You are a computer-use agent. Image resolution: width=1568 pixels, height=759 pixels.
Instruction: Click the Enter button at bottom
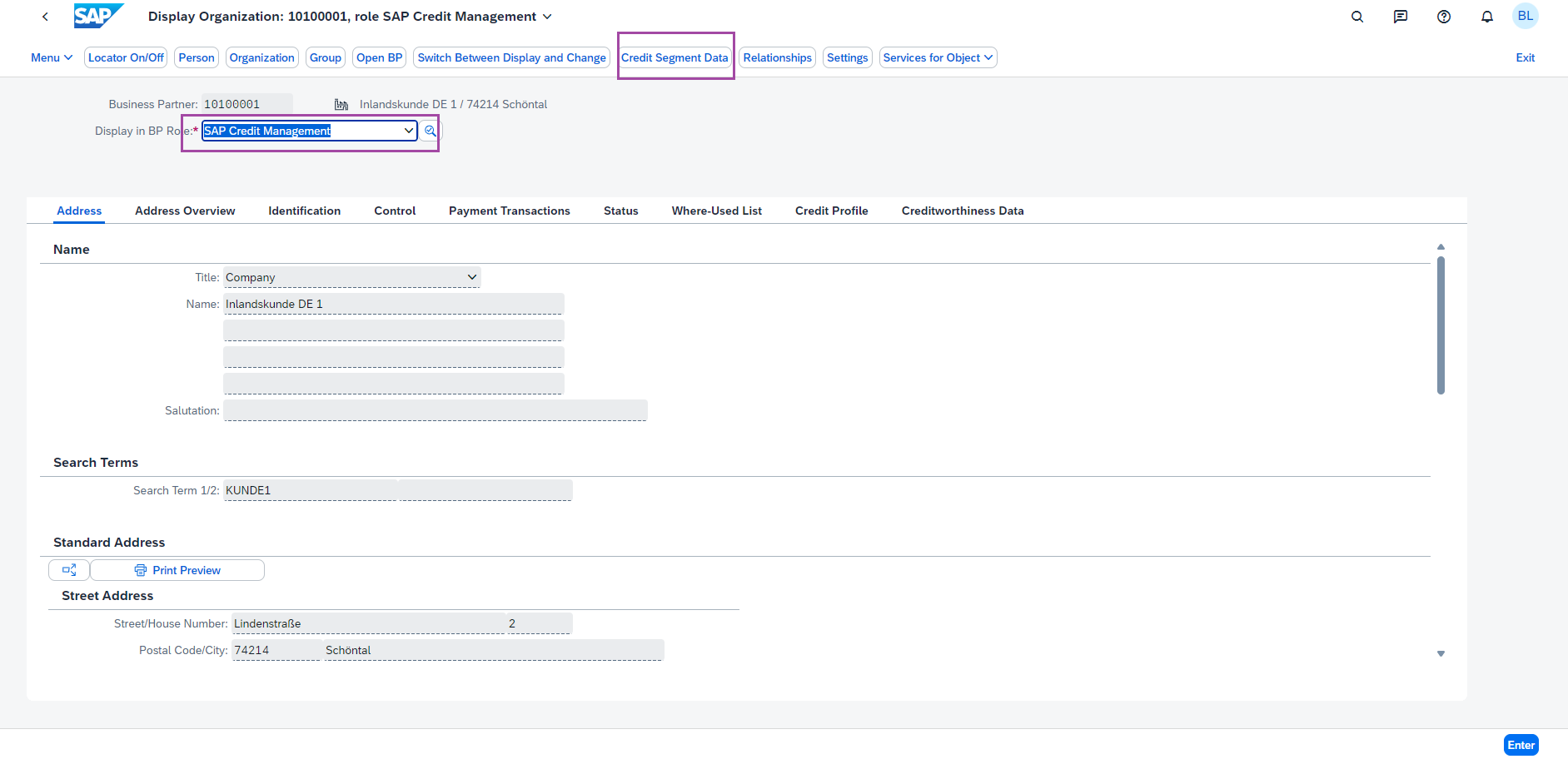[1521, 745]
